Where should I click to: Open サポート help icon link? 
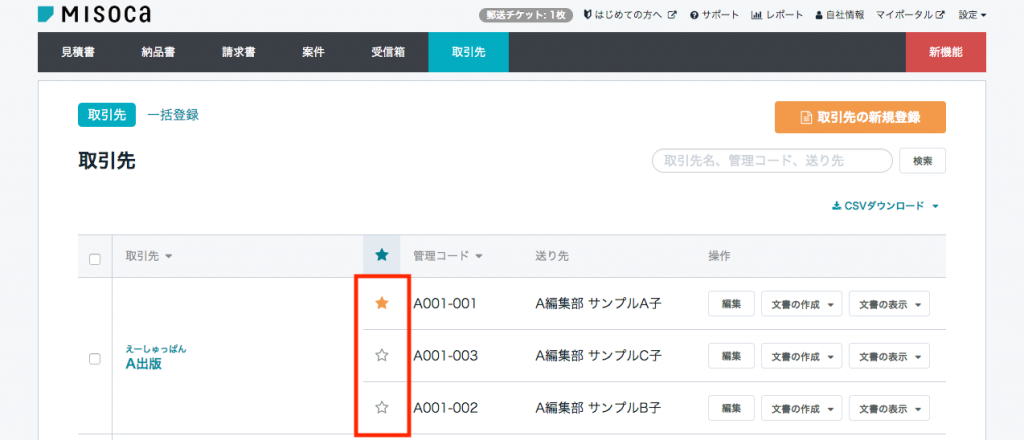coord(714,14)
